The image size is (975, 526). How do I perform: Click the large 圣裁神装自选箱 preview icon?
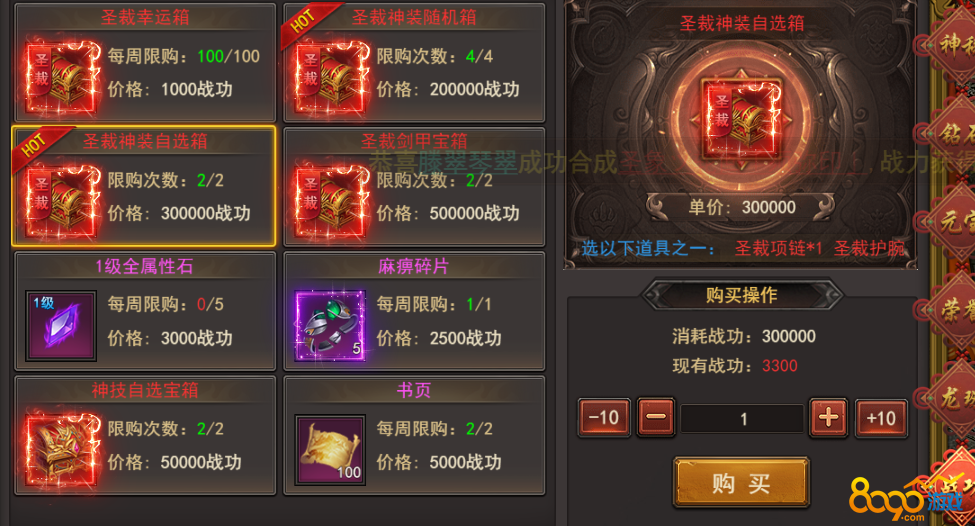pyautogui.click(x=741, y=118)
